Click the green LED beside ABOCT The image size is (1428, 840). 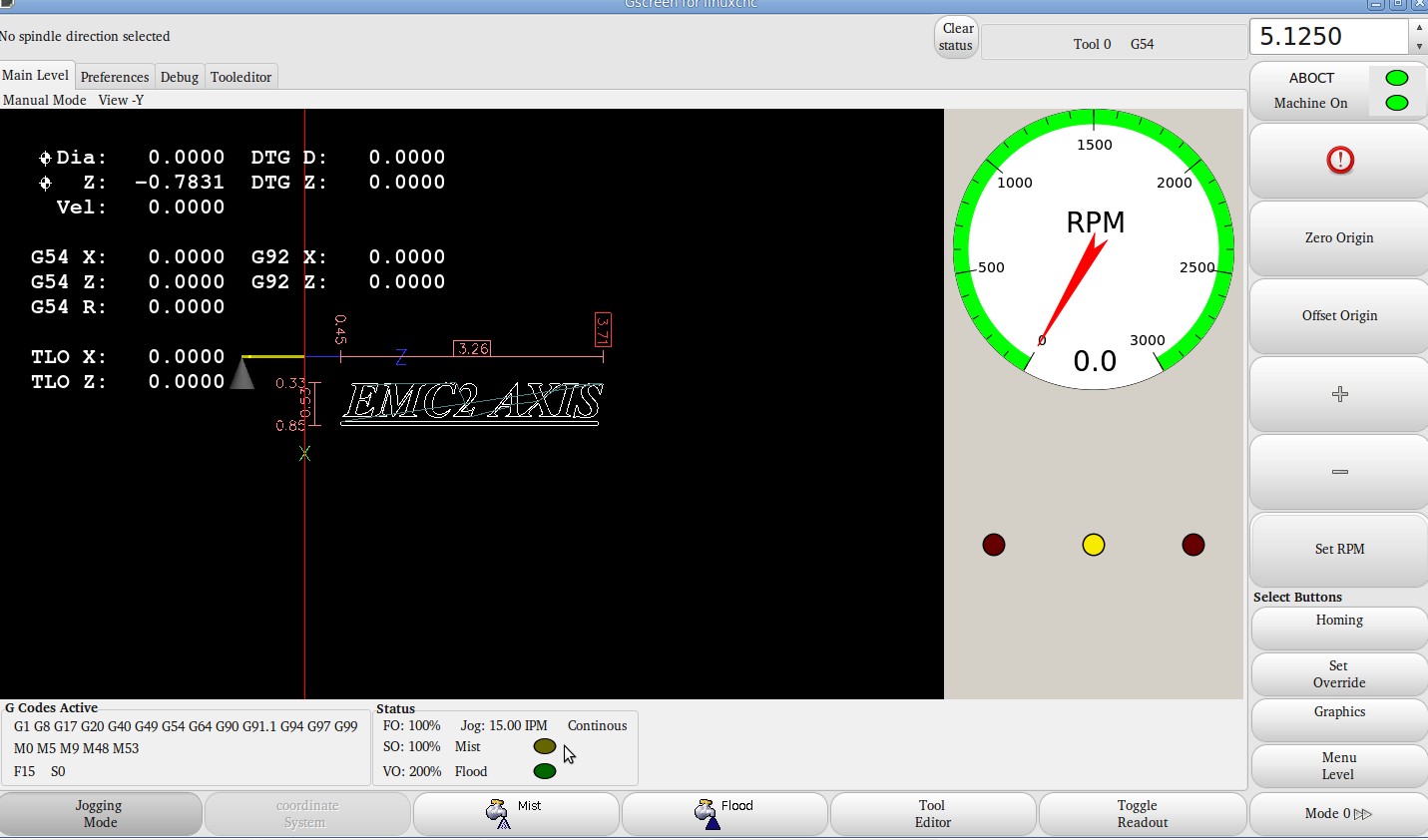coord(1397,78)
